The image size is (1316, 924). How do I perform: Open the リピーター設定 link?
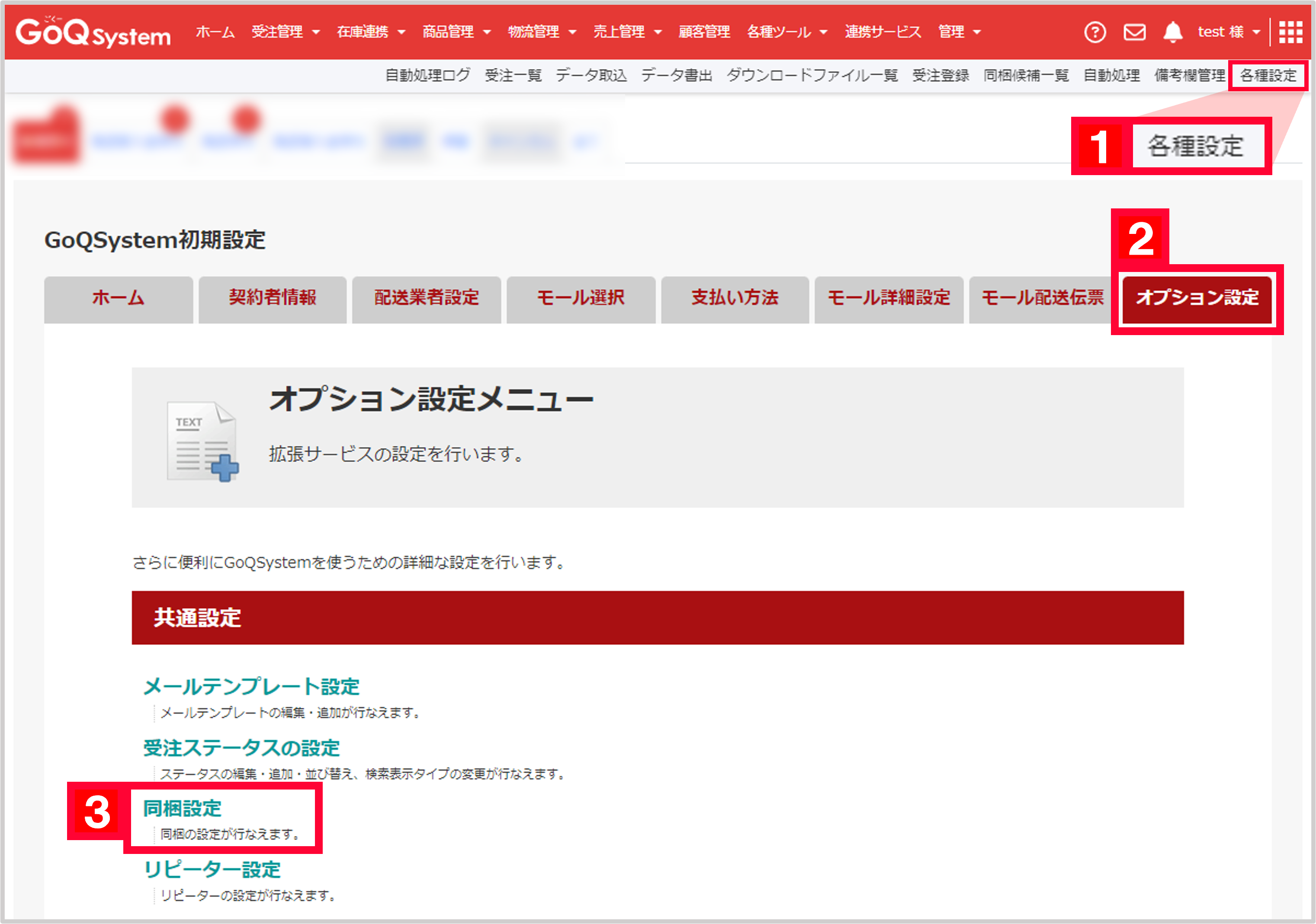click(212, 869)
